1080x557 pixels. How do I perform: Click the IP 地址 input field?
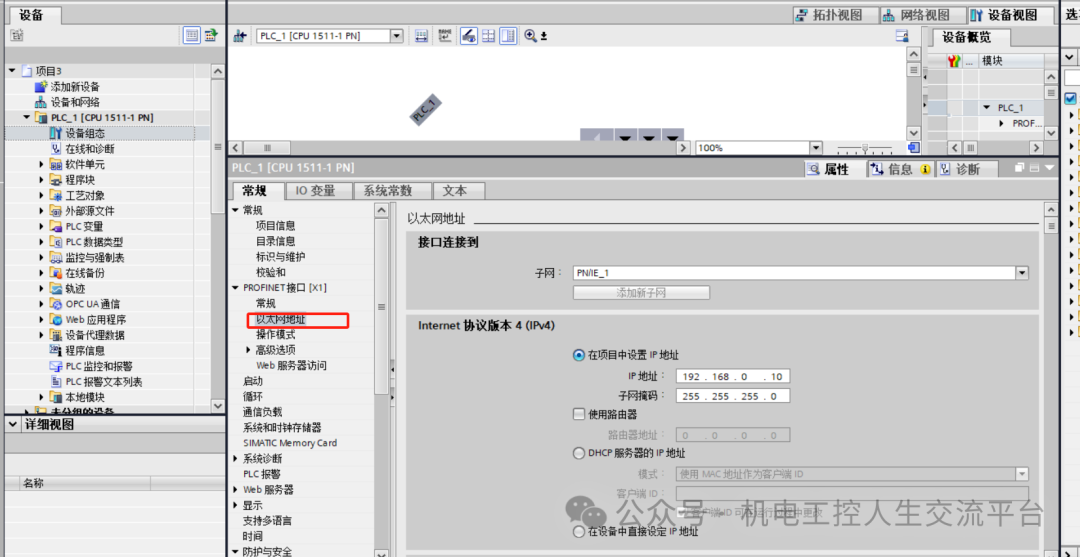733,376
